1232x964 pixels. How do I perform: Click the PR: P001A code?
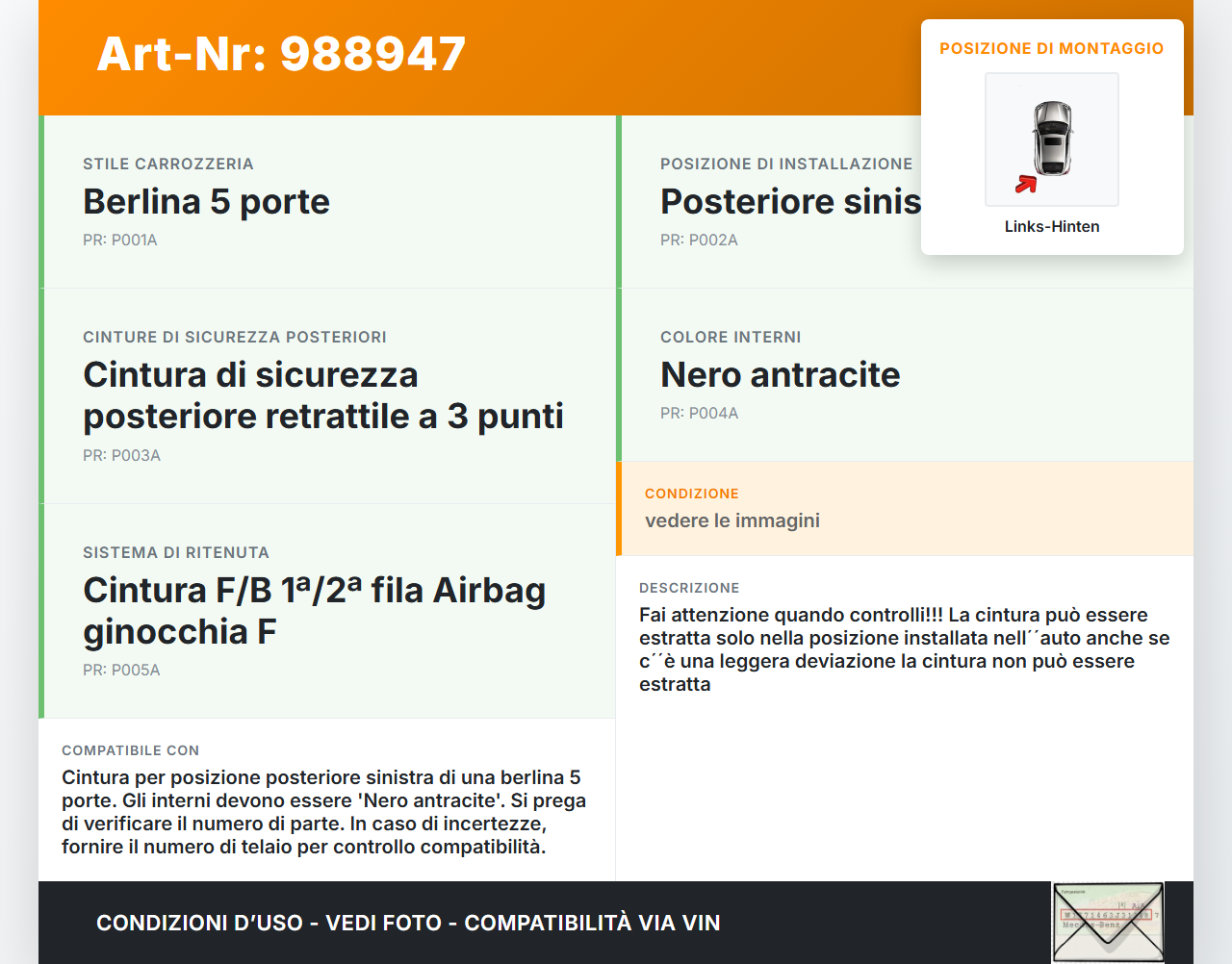[119, 241]
